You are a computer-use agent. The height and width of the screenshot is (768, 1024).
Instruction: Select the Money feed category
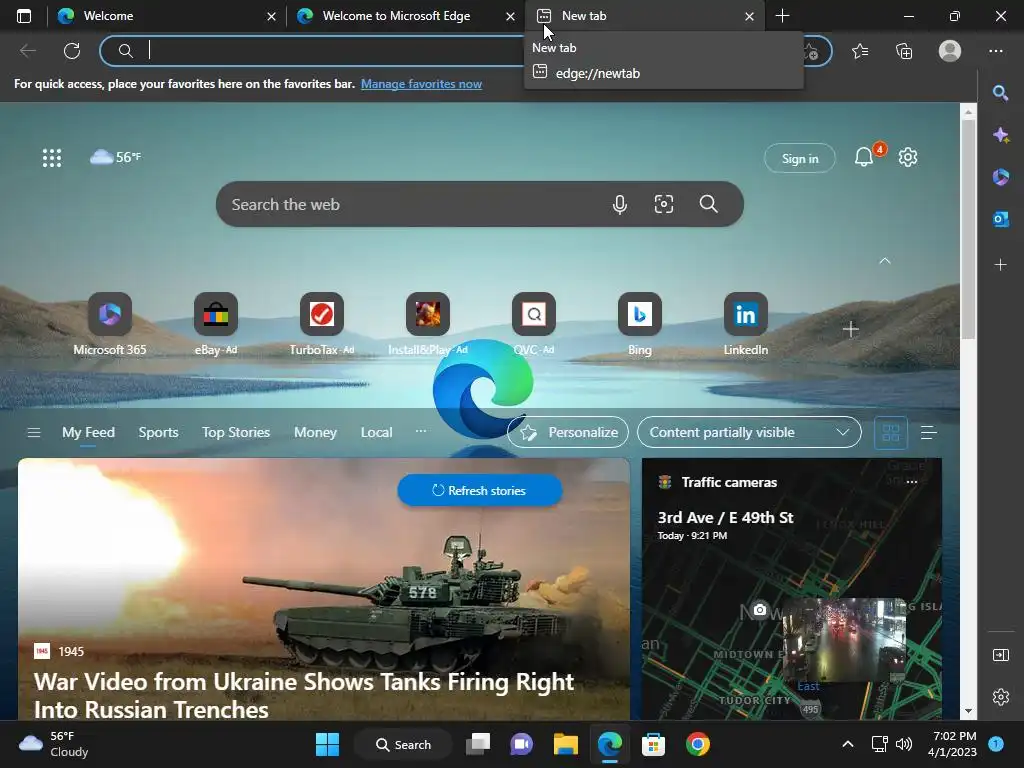tap(315, 432)
